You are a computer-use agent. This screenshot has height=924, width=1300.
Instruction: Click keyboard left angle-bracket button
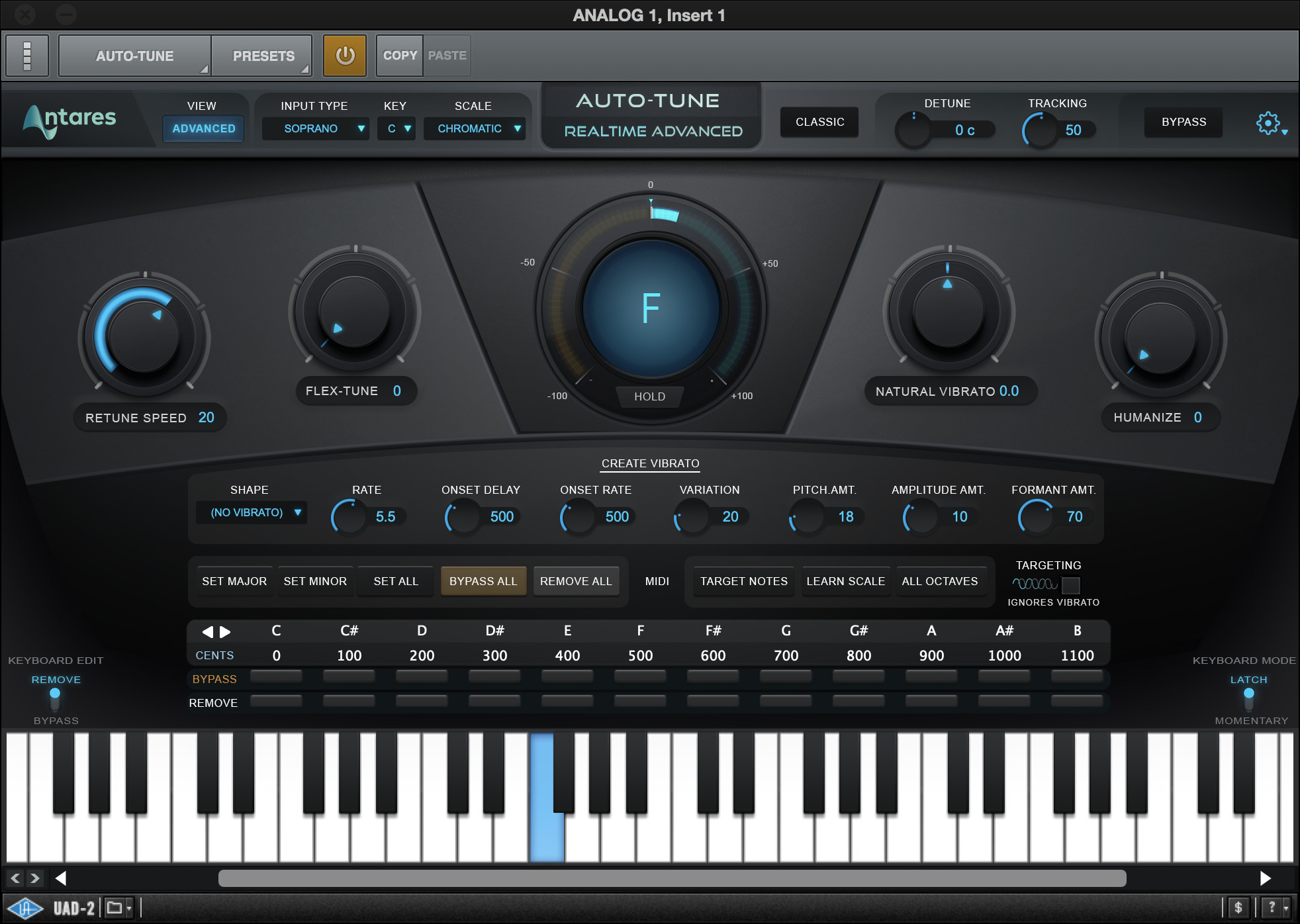[15, 878]
